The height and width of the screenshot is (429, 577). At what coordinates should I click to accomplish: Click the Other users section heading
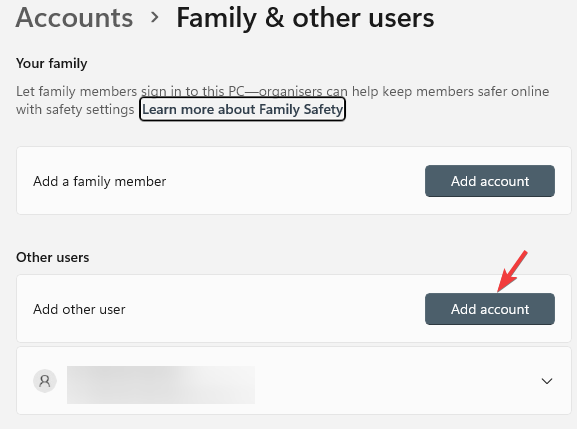click(x=53, y=257)
